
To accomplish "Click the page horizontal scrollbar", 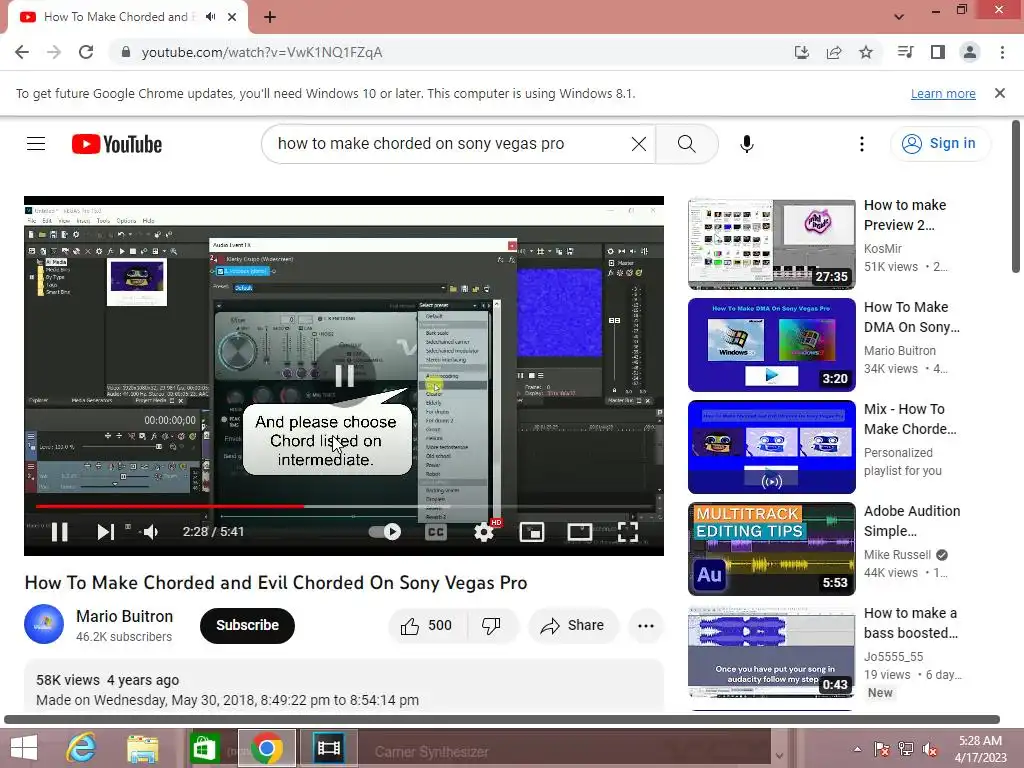I will coord(502,720).
